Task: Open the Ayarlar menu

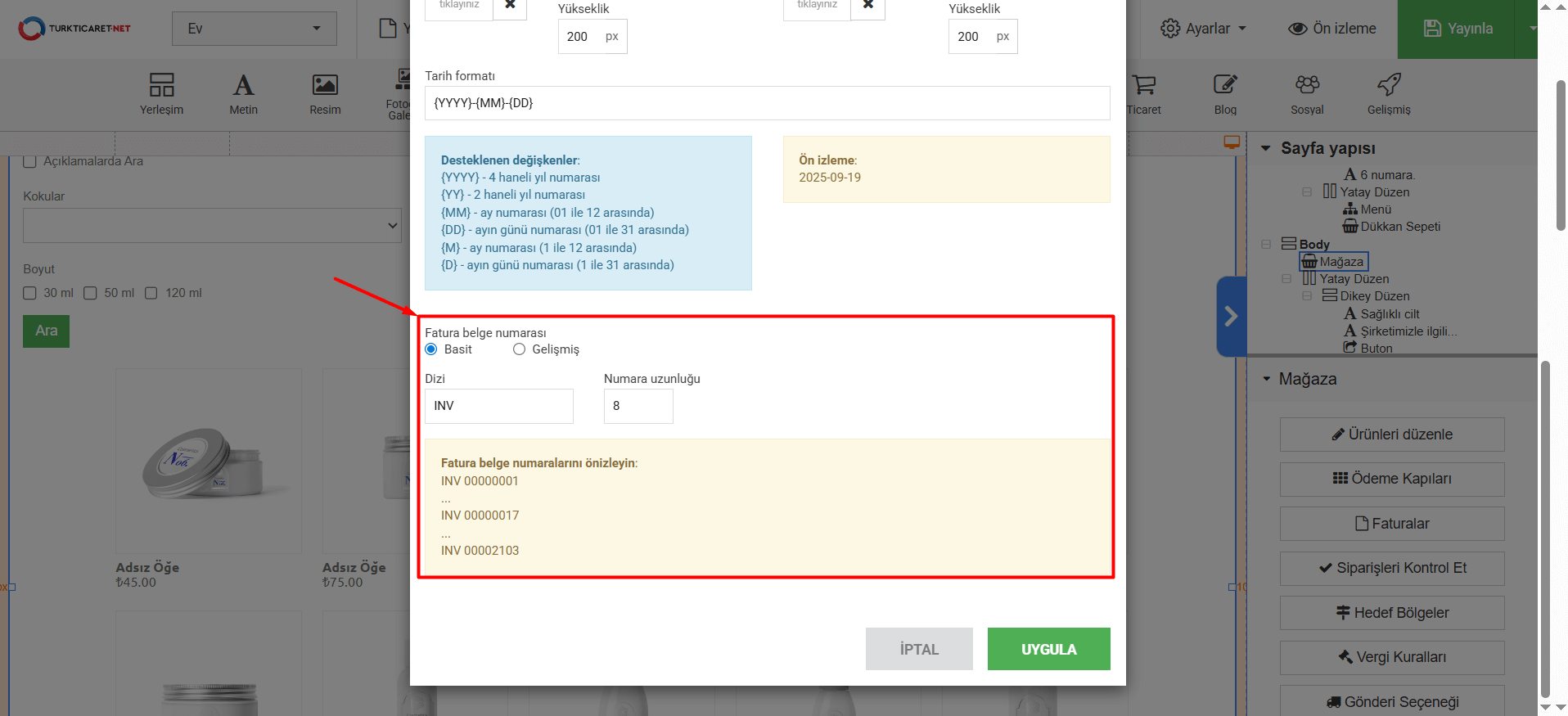Action: pyautogui.click(x=1203, y=29)
